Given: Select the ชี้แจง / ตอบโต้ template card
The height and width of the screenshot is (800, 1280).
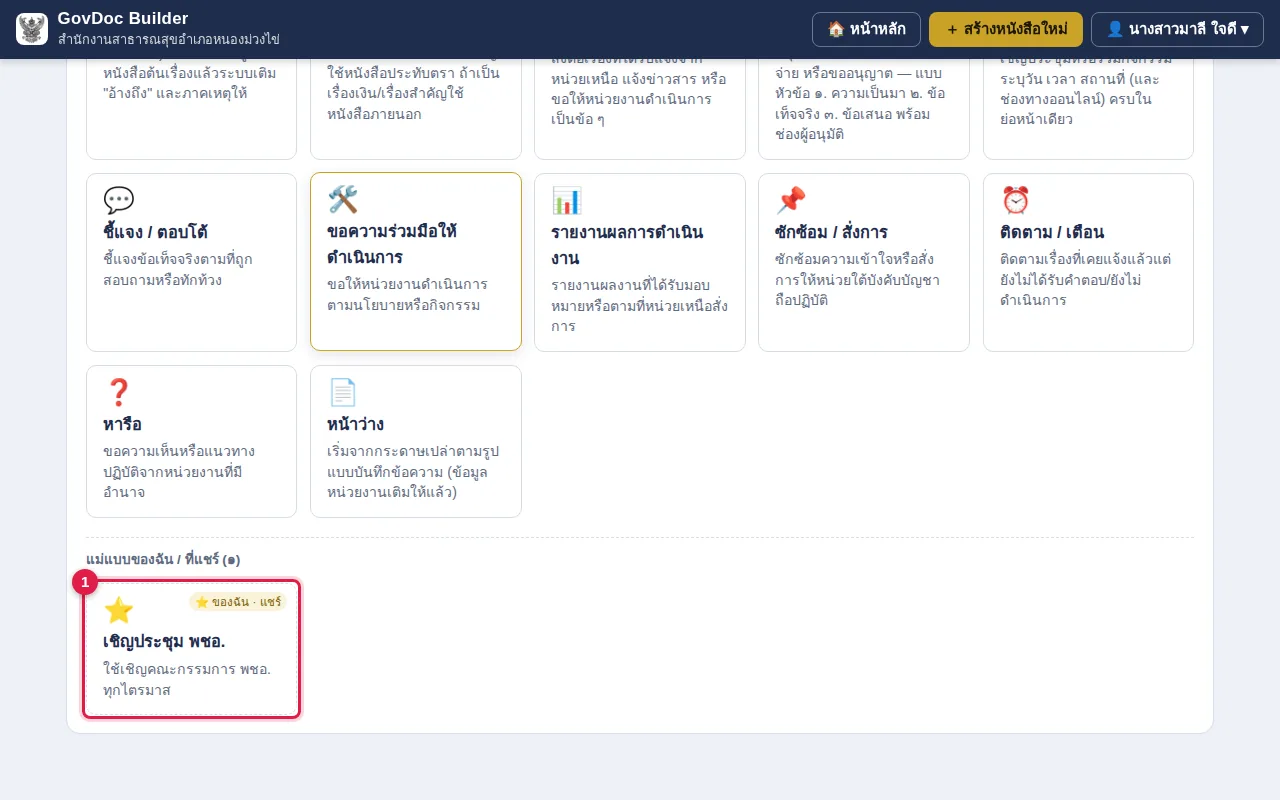Looking at the screenshot, I should point(191,262).
